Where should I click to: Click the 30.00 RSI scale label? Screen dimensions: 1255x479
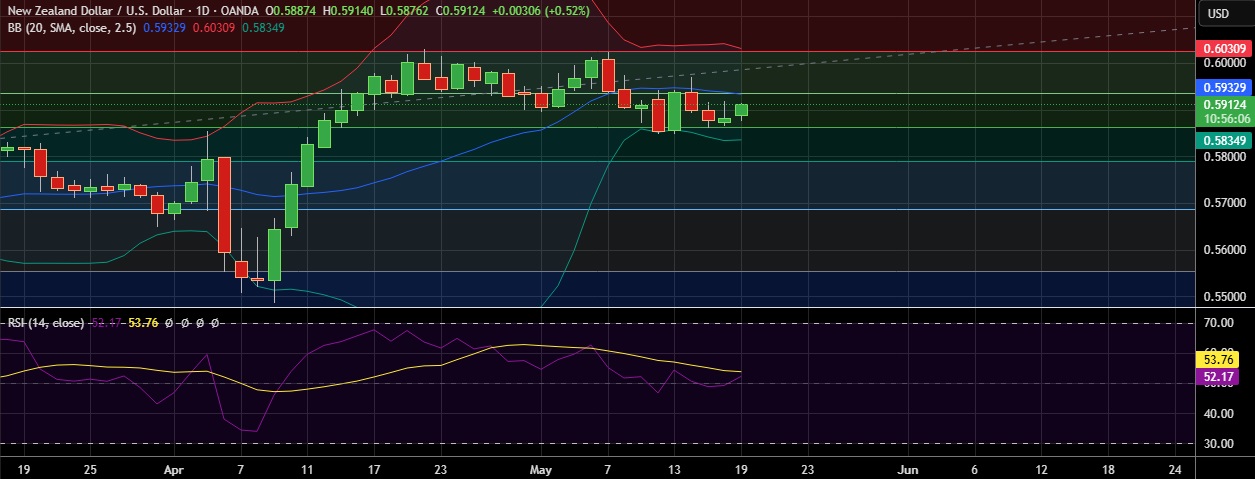tap(1217, 444)
